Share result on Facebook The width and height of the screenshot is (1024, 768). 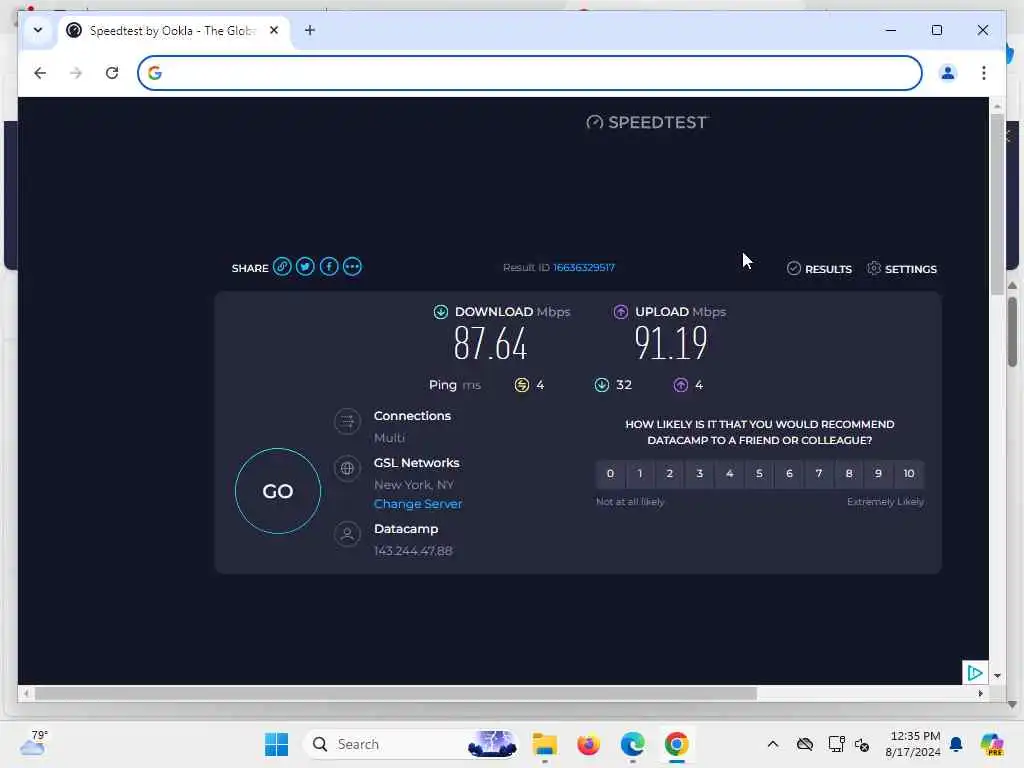point(328,266)
